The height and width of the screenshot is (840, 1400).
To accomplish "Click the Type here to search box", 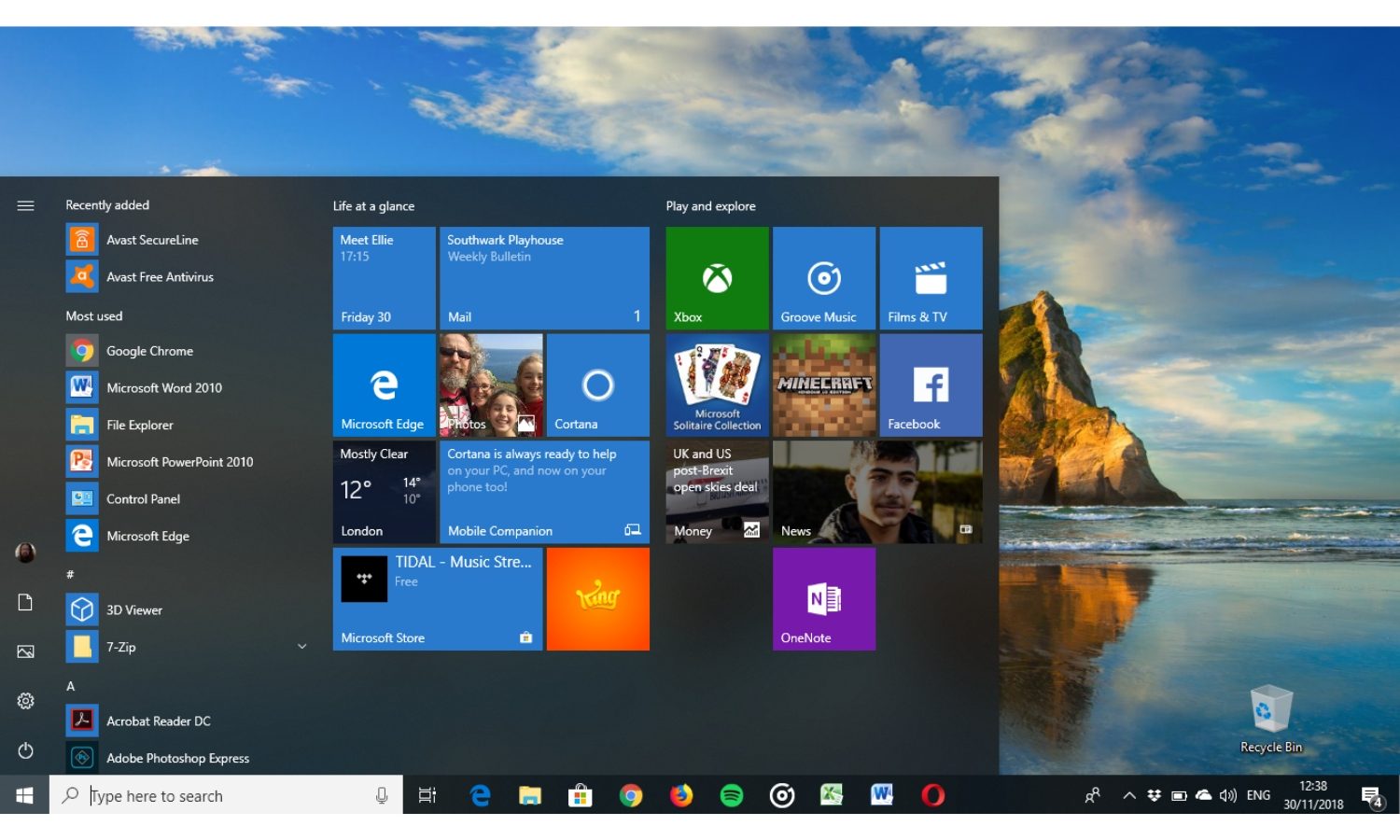I will point(226,795).
